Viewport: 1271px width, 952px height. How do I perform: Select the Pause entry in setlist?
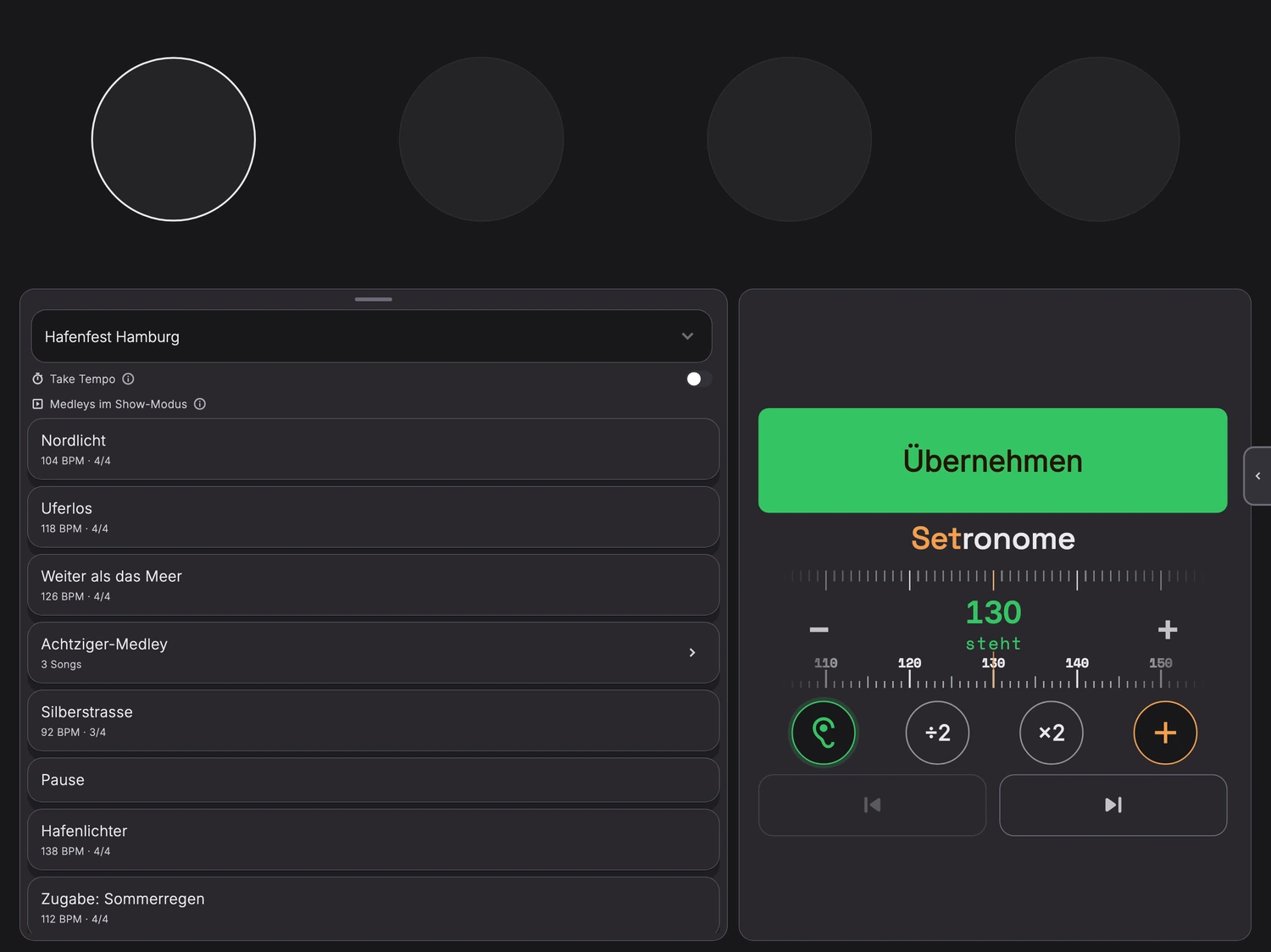374,780
